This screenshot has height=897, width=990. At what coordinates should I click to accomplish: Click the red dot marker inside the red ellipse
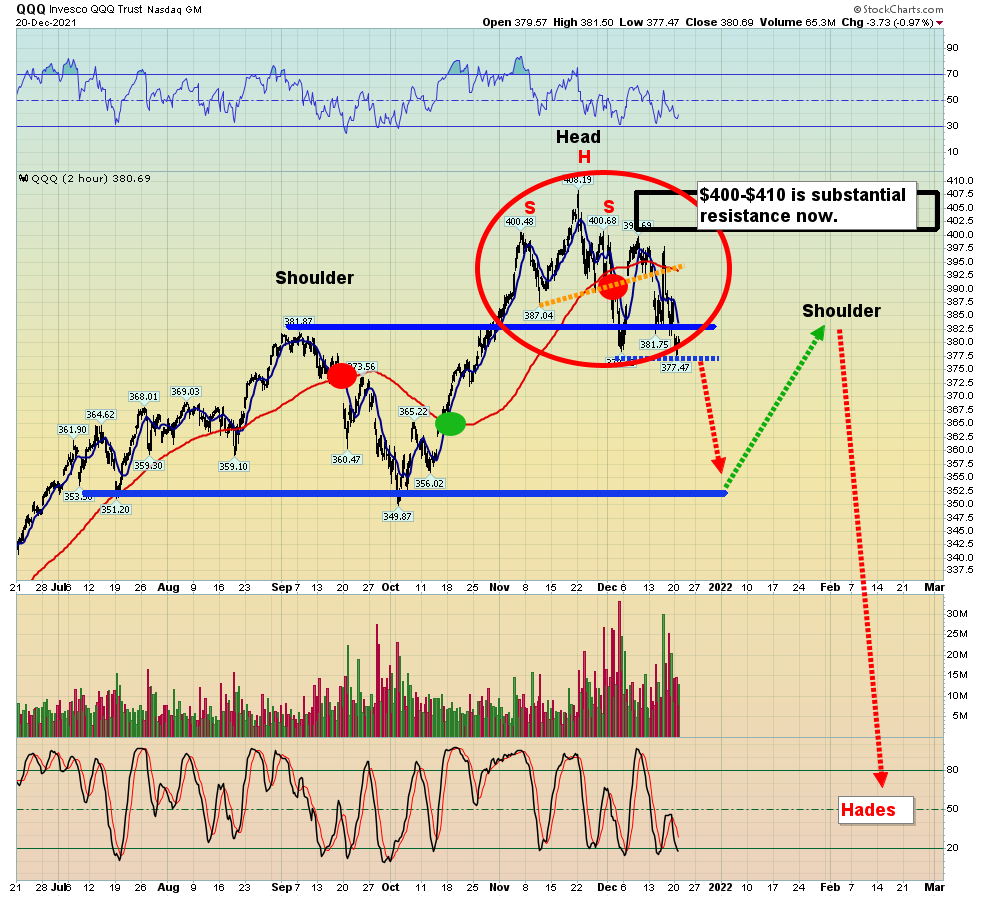[x=612, y=285]
